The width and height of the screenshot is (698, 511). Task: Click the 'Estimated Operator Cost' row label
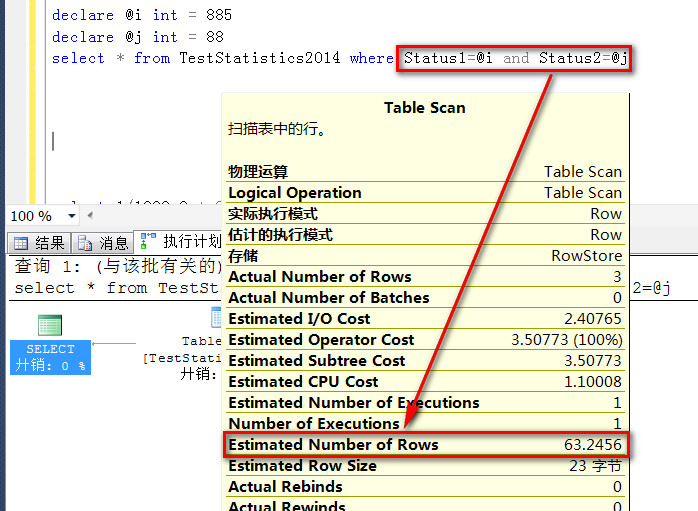(x=321, y=340)
